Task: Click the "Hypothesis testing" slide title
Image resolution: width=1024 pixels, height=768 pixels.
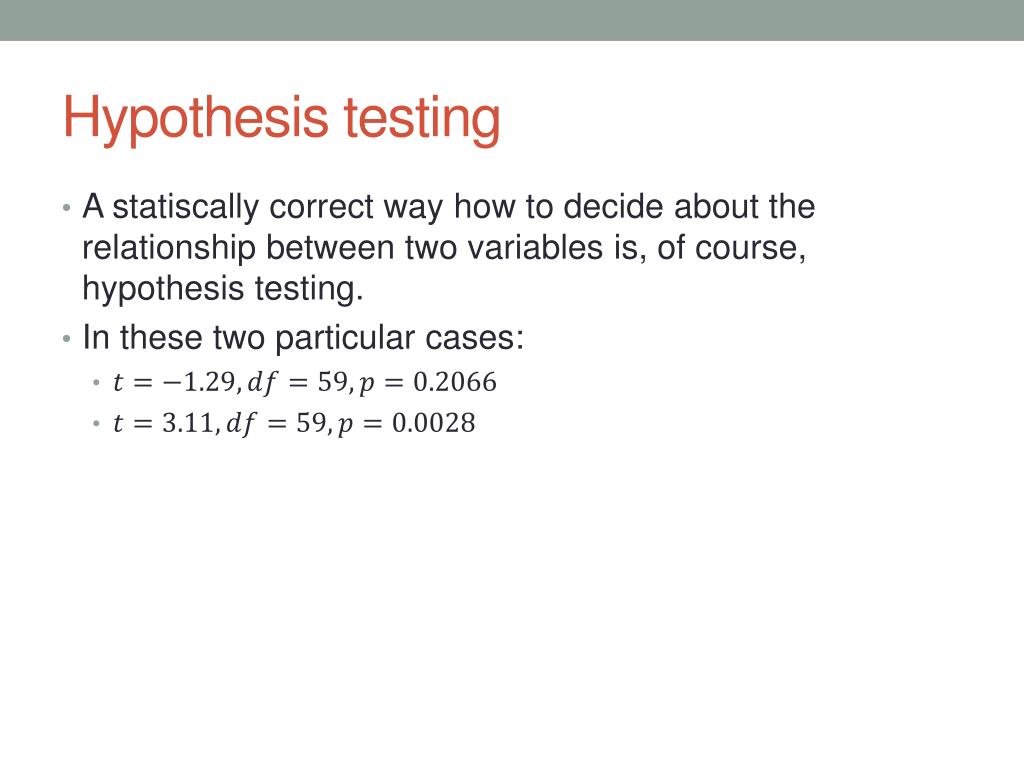Action: (x=281, y=118)
